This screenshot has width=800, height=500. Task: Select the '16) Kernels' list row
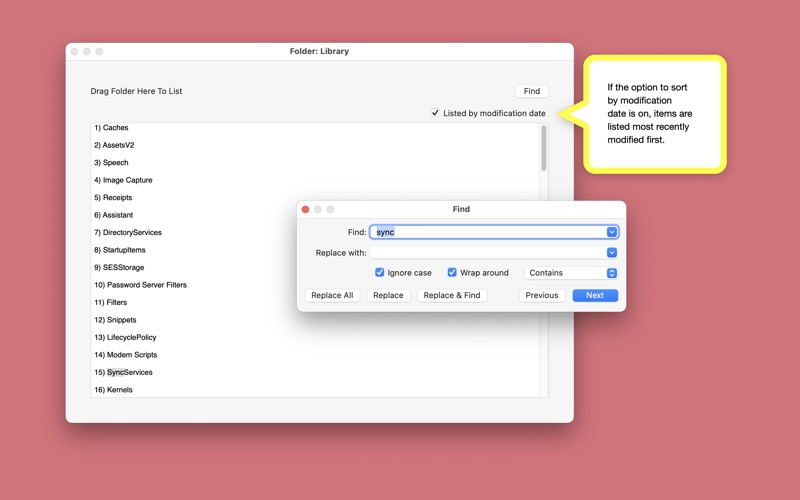pos(315,389)
